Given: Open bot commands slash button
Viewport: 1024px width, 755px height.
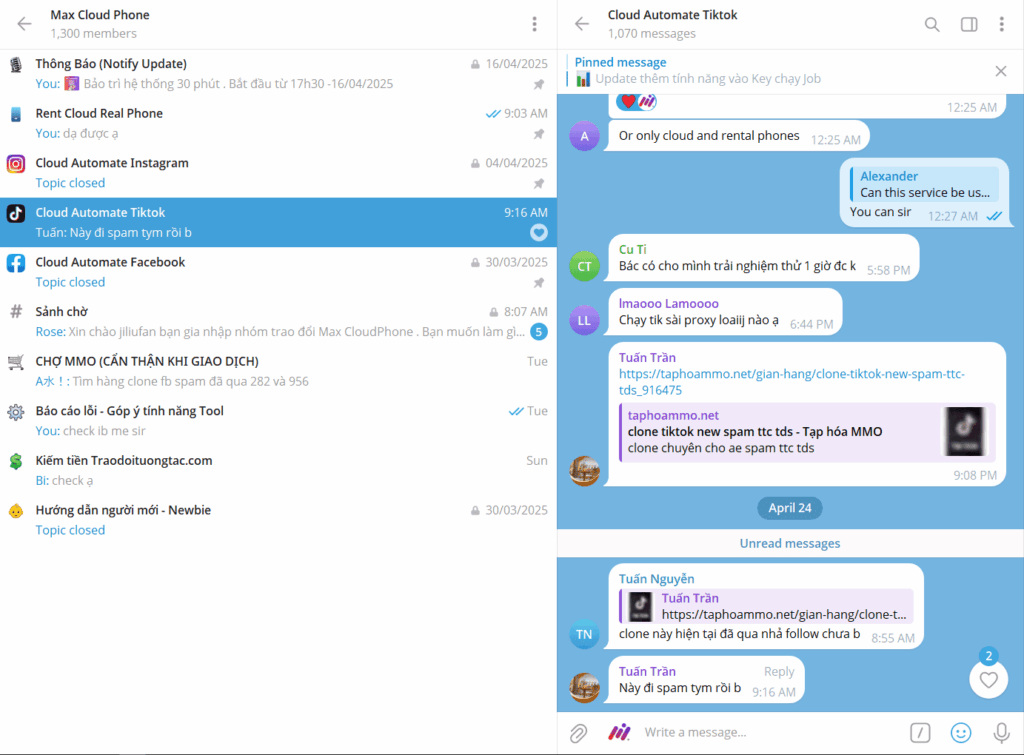Looking at the screenshot, I should pyautogui.click(x=920, y=733).
